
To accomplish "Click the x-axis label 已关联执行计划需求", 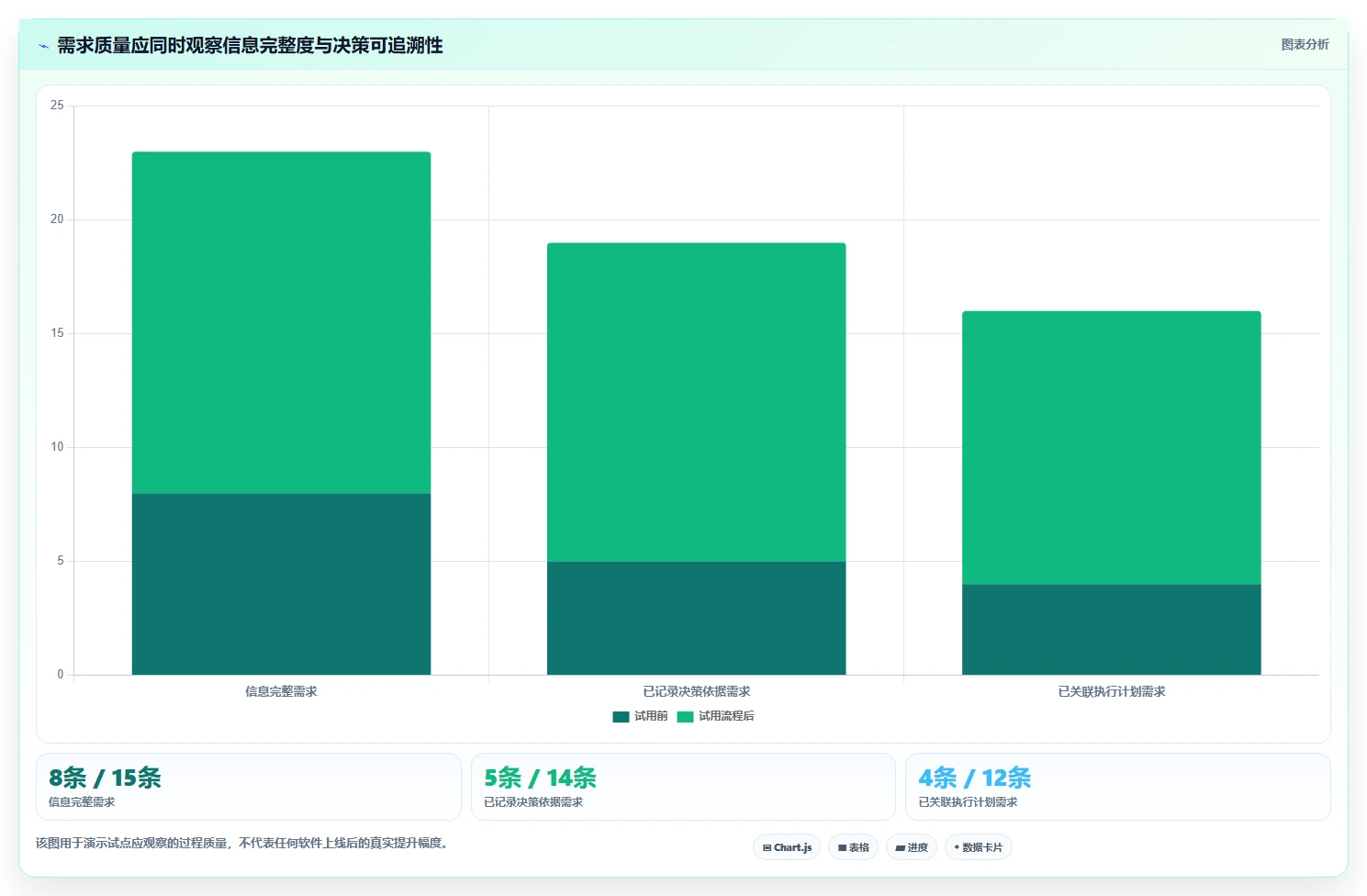I will tap(1111, 691).
